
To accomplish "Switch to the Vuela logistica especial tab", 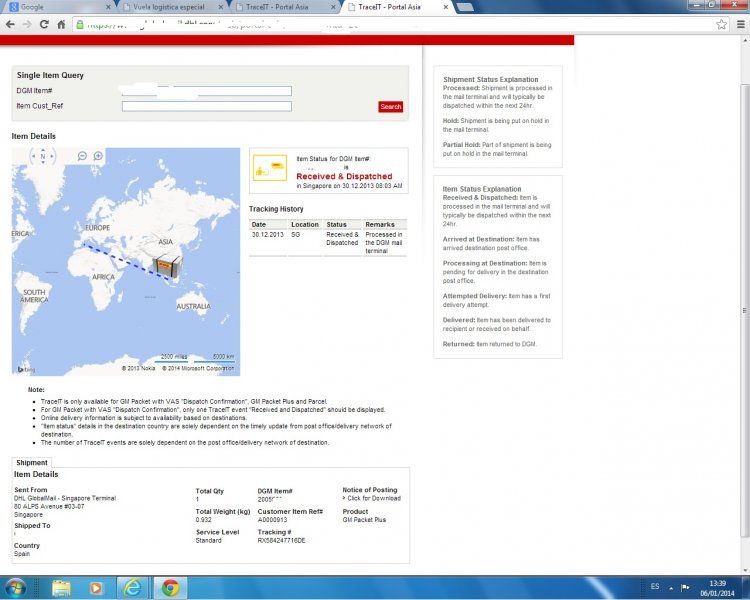I will (168, 7).
